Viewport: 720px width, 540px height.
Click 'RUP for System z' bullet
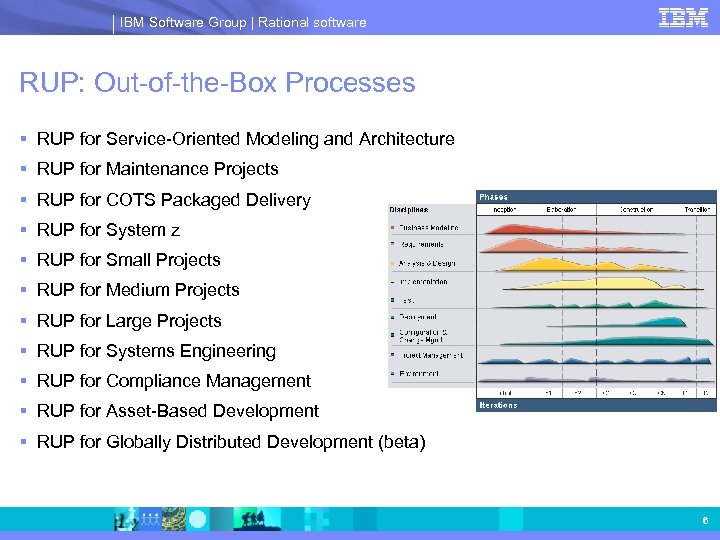point(108,230)
